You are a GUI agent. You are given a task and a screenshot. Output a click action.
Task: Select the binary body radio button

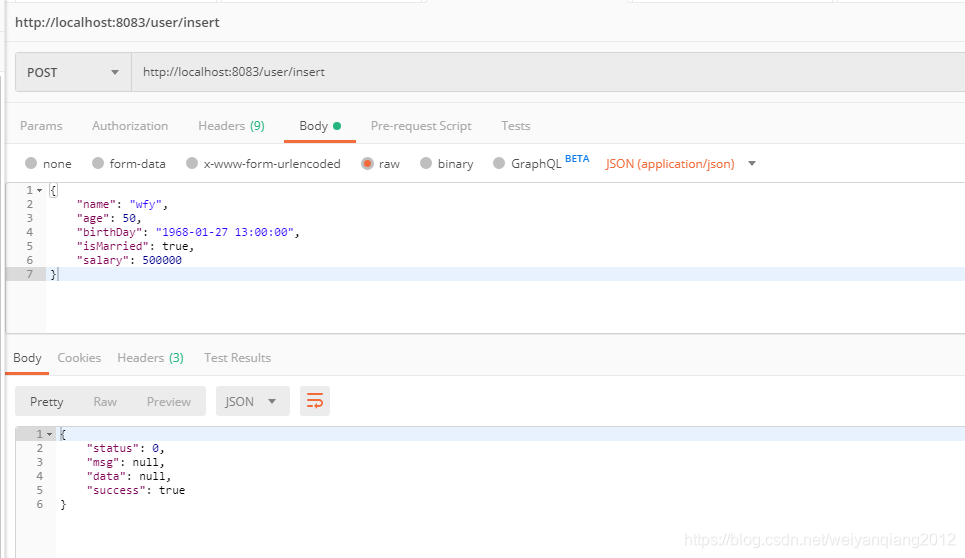click(x=426, y=163)
